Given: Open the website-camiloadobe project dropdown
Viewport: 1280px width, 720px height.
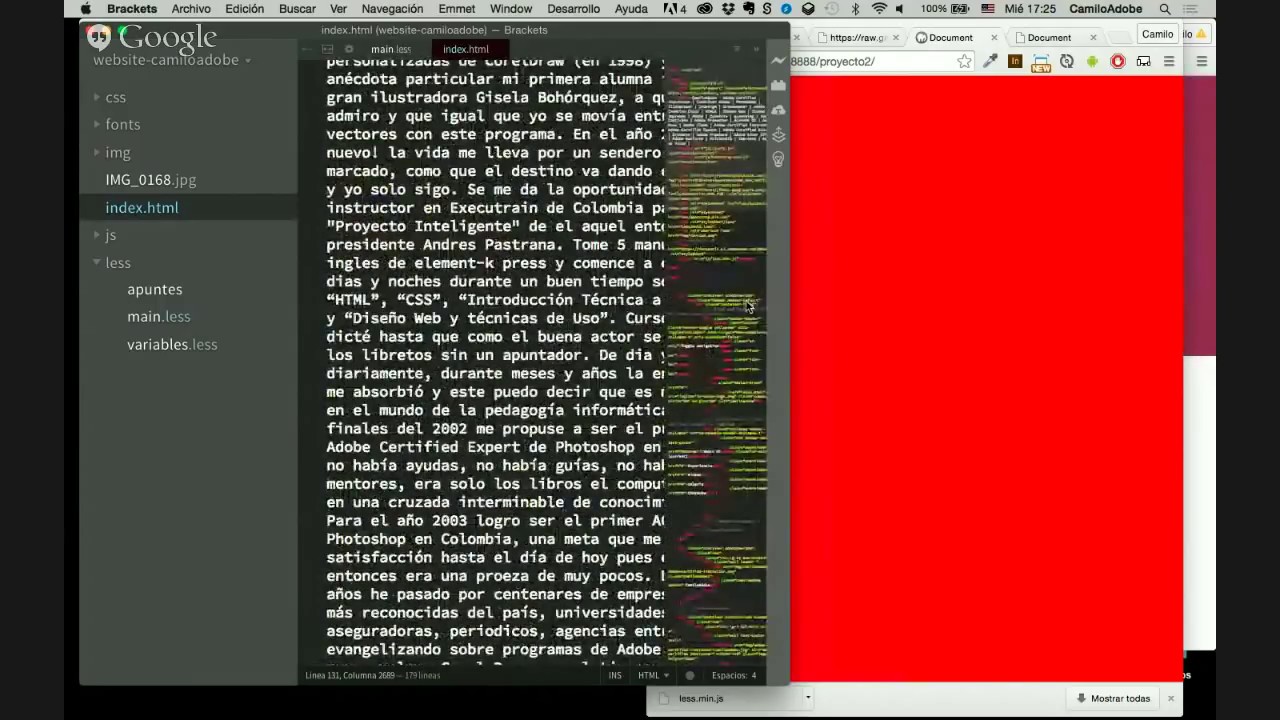Looking at the screenshot, I should (171, 60).
